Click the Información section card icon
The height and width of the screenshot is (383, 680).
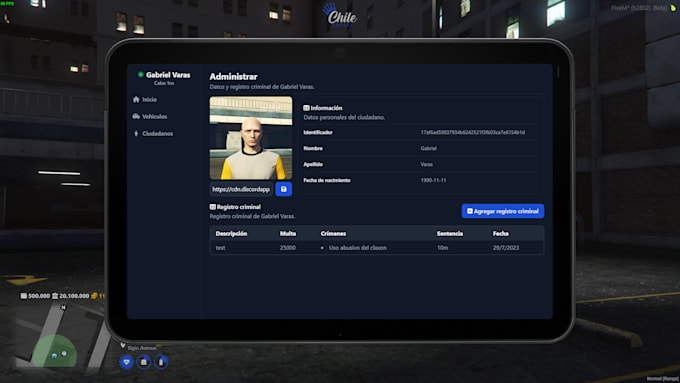point(306,108)
